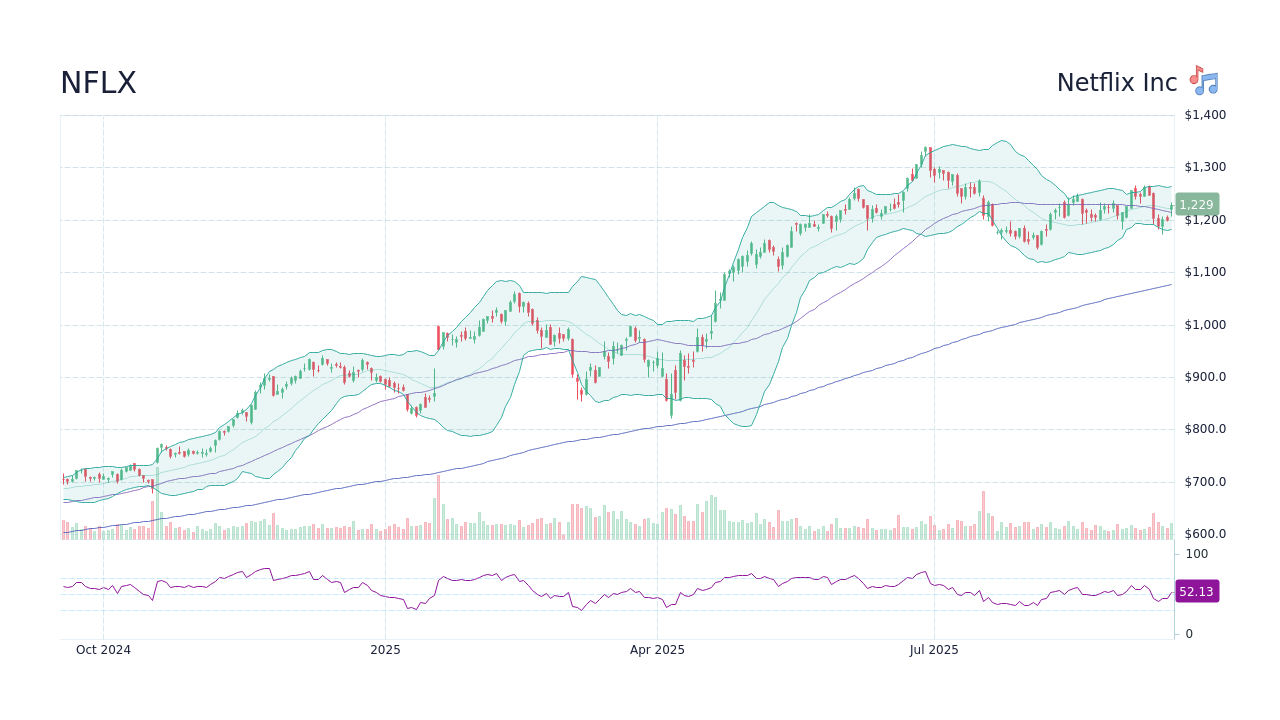1280x720 pixels.
Task: Click the Jul 2025 date label
Action: 934,650
